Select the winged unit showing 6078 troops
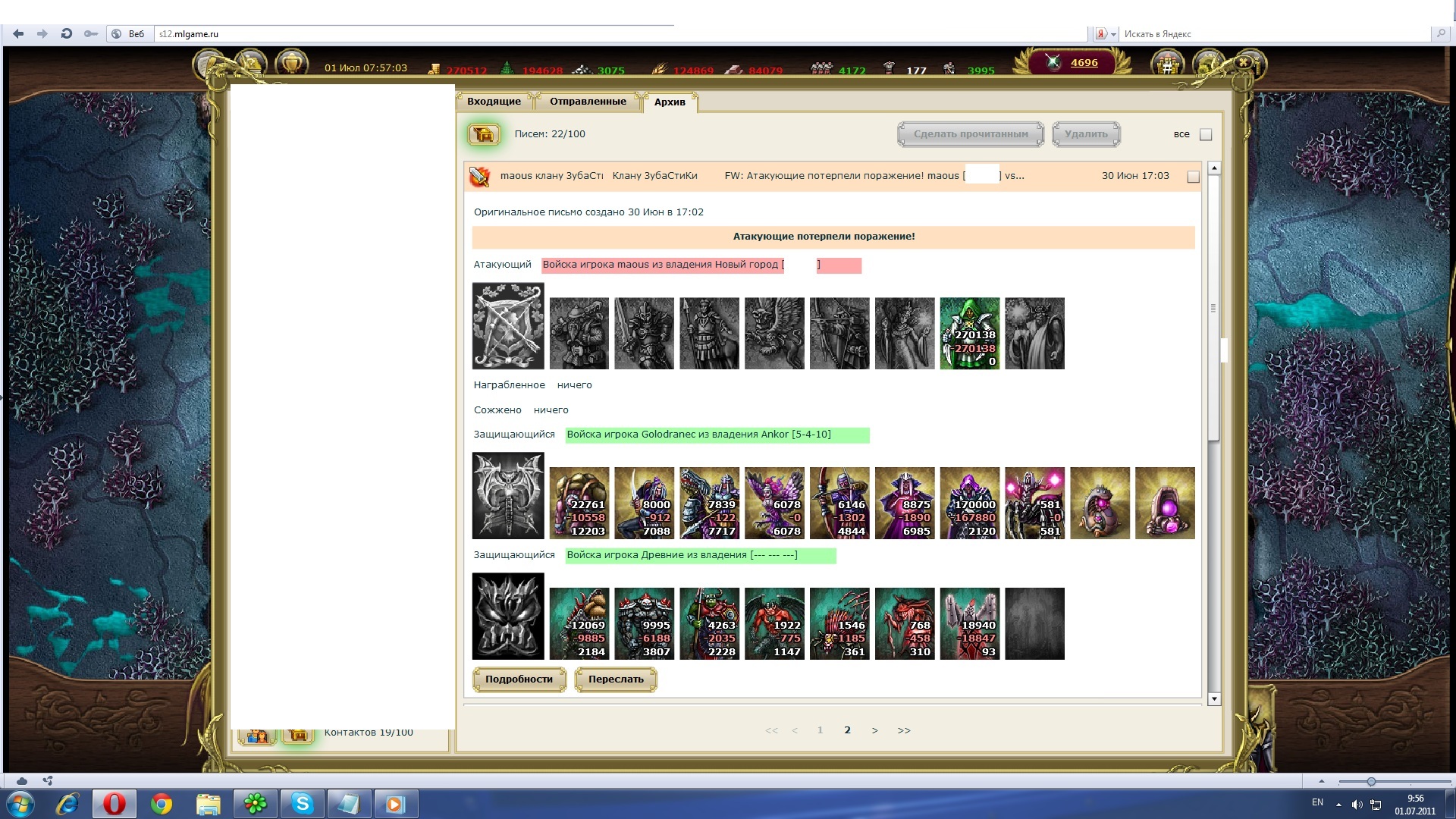1456x819 pixels. (774, 504)
